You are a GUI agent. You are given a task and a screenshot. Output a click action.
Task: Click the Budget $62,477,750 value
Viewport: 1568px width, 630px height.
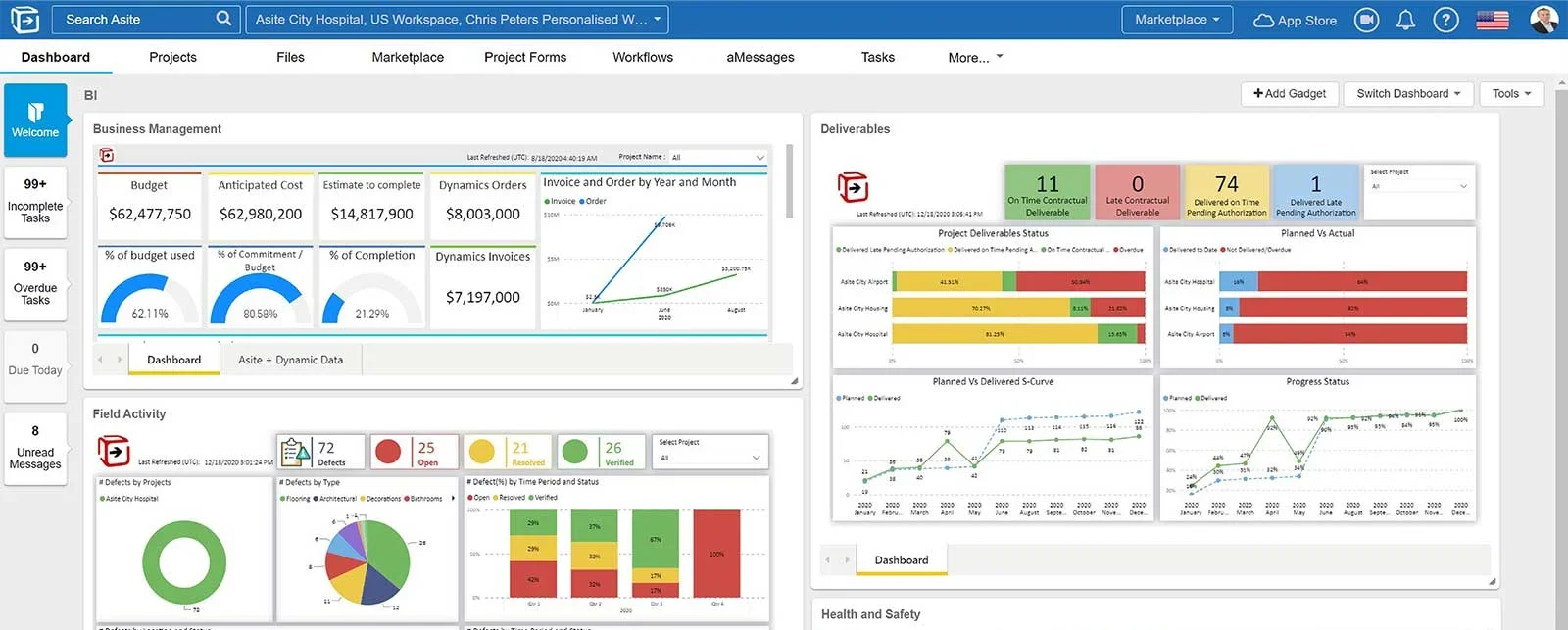pos(150,214)
